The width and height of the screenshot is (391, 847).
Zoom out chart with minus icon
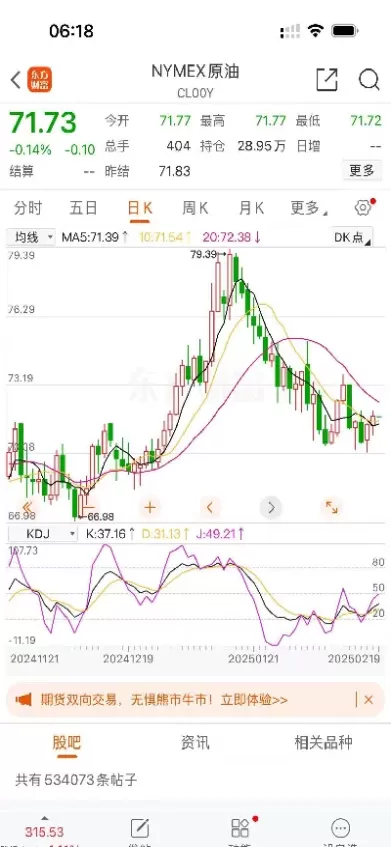point(89,507)
